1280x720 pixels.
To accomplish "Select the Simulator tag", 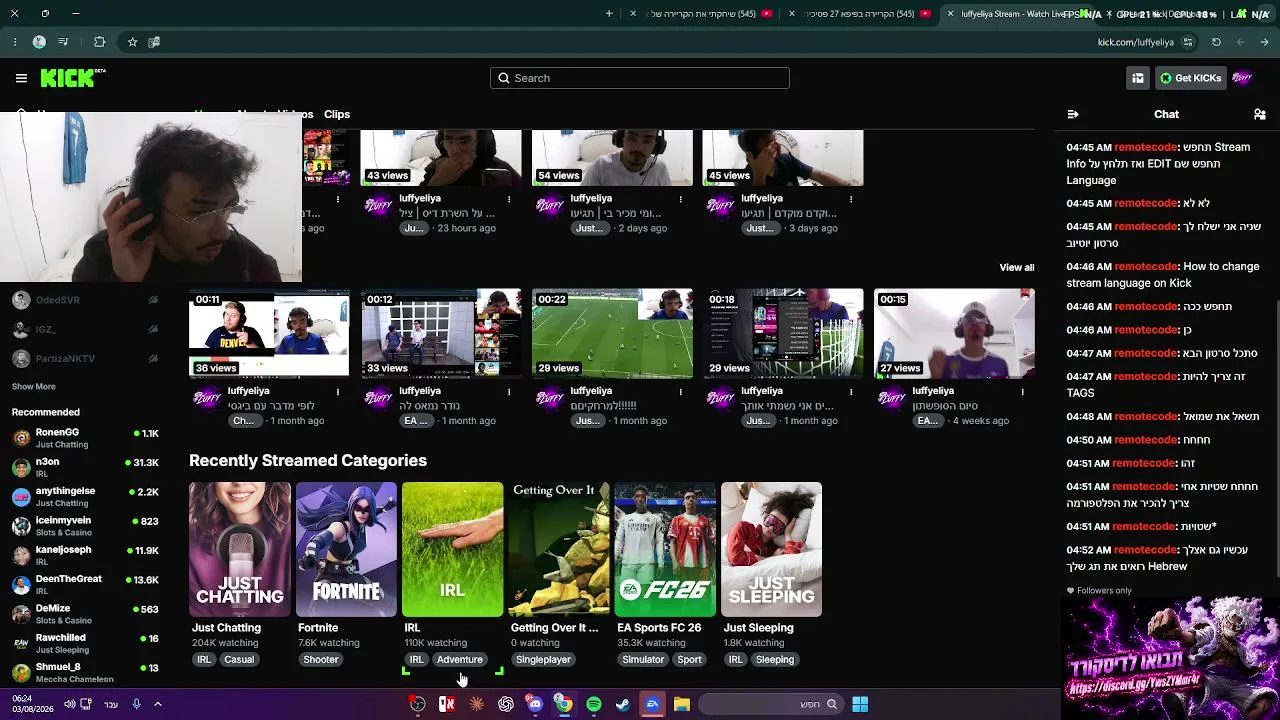I will coord(643,660).
